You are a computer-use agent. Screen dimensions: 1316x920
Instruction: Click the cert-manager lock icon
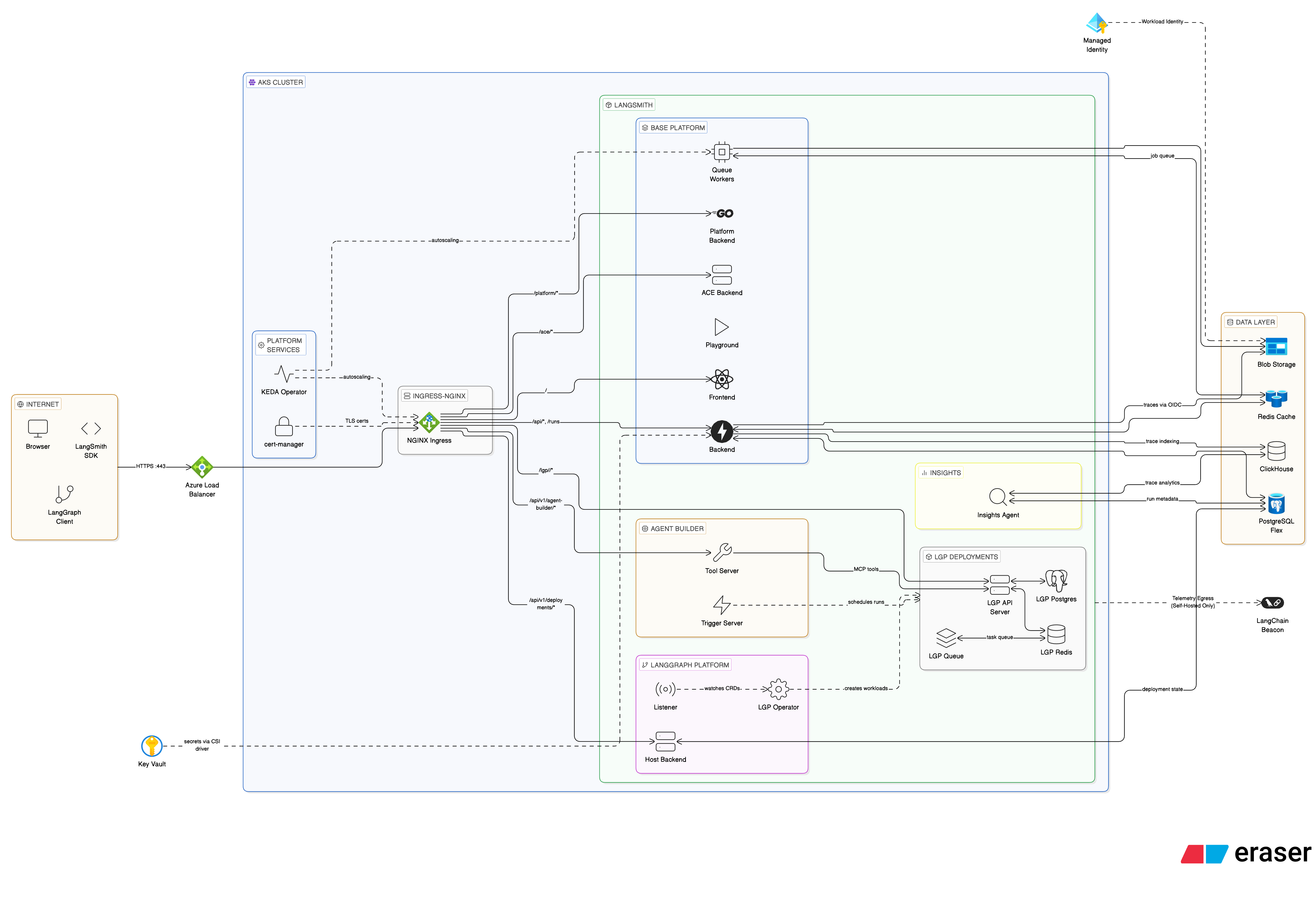[x=284, y=426]
